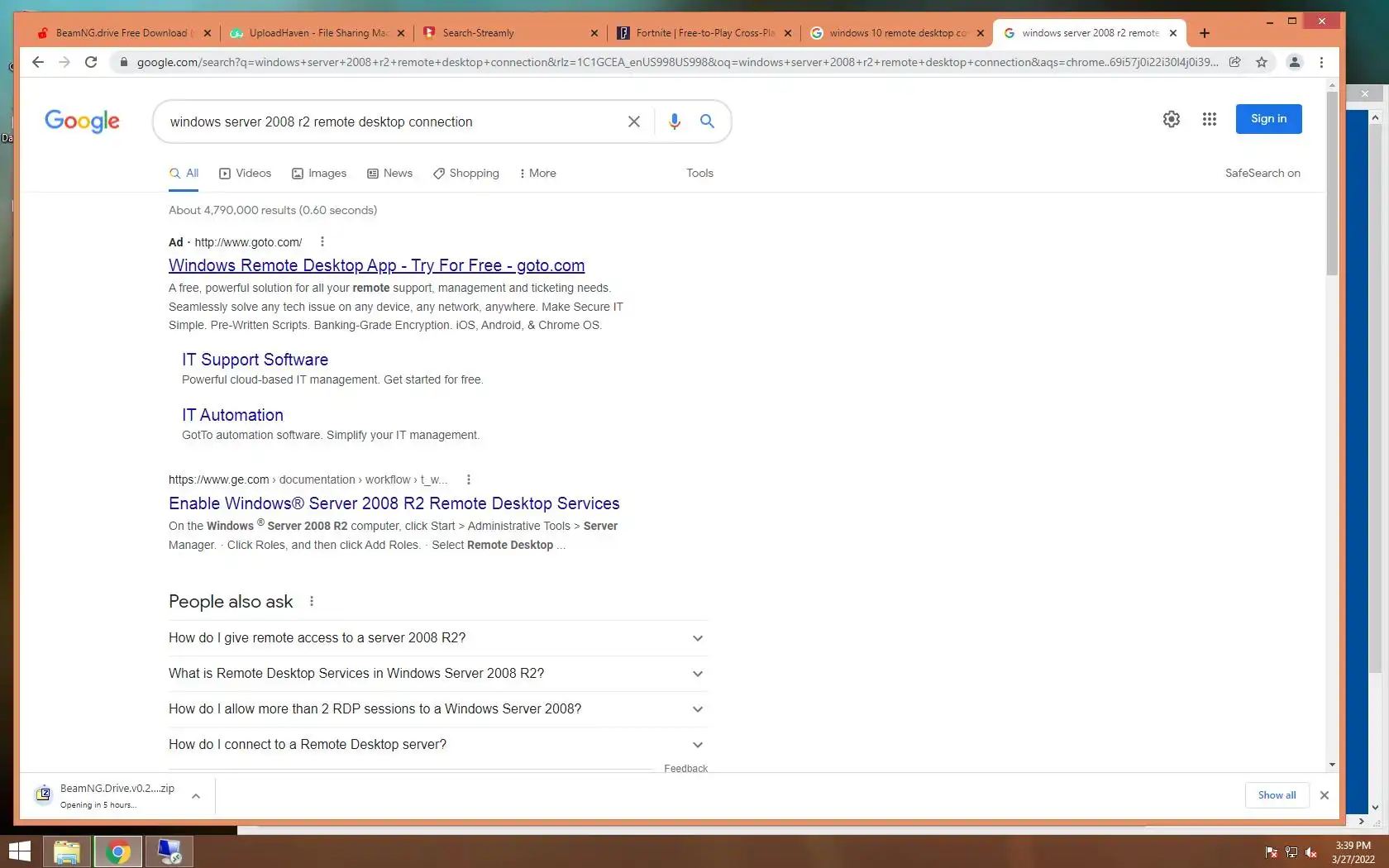
Task: Click the SafeSearch on link
Action: click(1263, 174)
